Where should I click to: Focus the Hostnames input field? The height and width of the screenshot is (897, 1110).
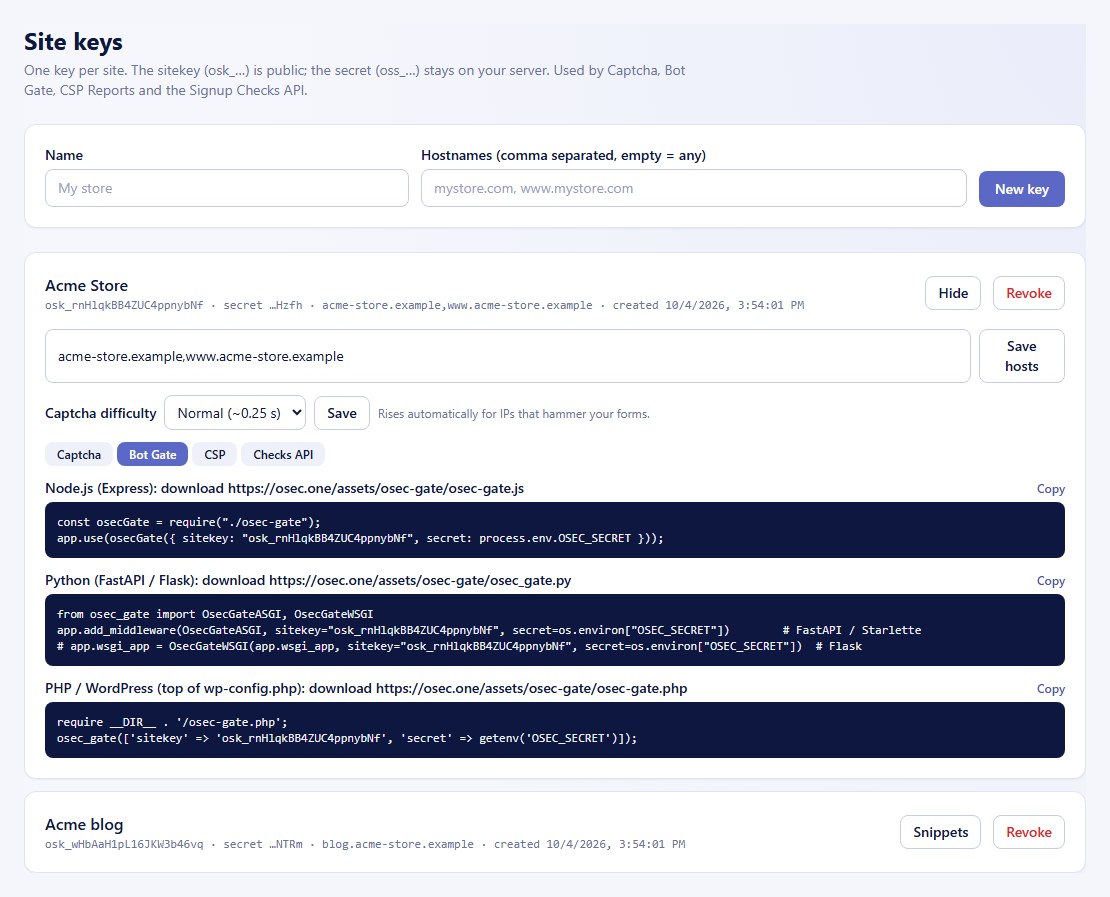(x=693, y=188)
